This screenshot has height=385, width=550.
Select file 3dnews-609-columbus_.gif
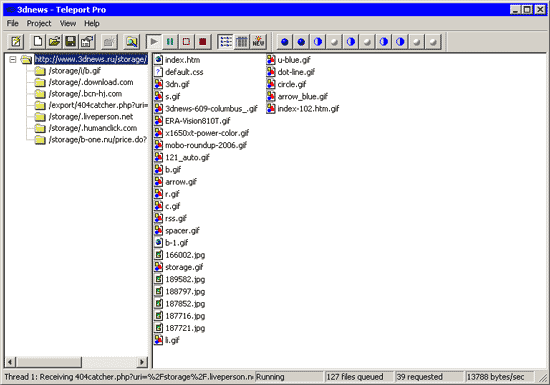coord(211,109)
